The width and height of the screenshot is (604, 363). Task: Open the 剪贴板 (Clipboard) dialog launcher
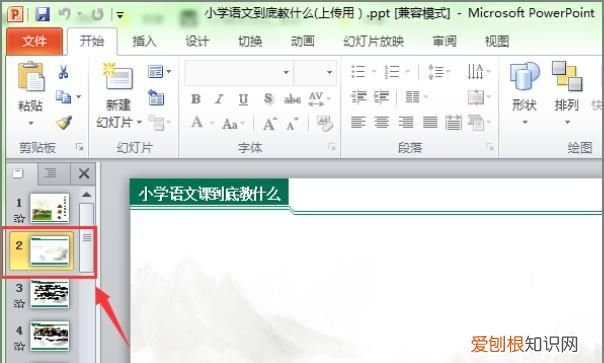tap(80, 147)
